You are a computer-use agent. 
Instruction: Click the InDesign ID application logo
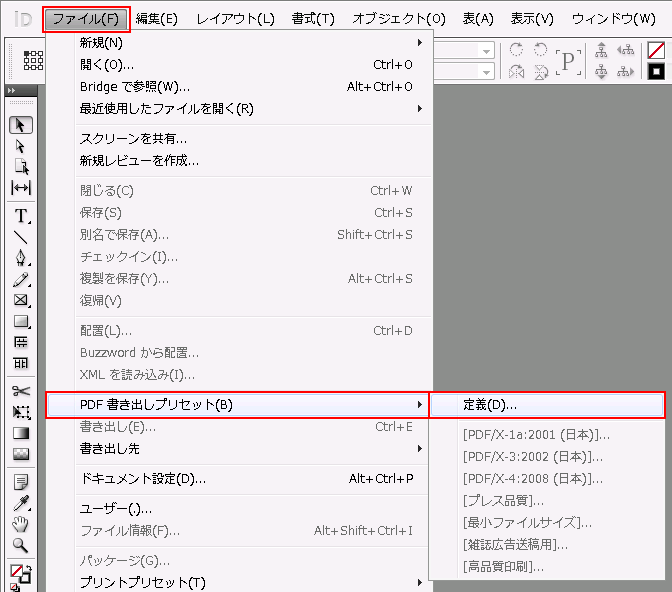(x=23, y=19)
